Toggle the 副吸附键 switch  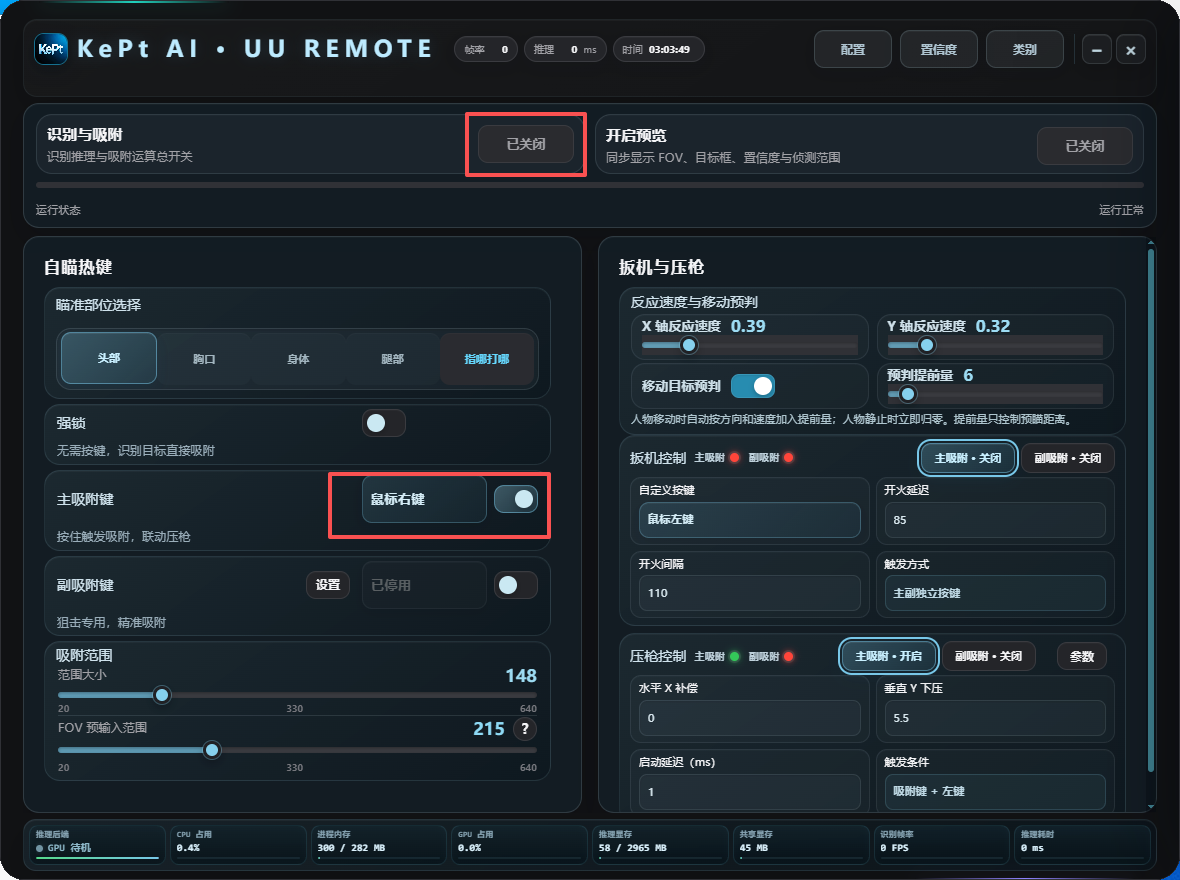tap(515, 585)
